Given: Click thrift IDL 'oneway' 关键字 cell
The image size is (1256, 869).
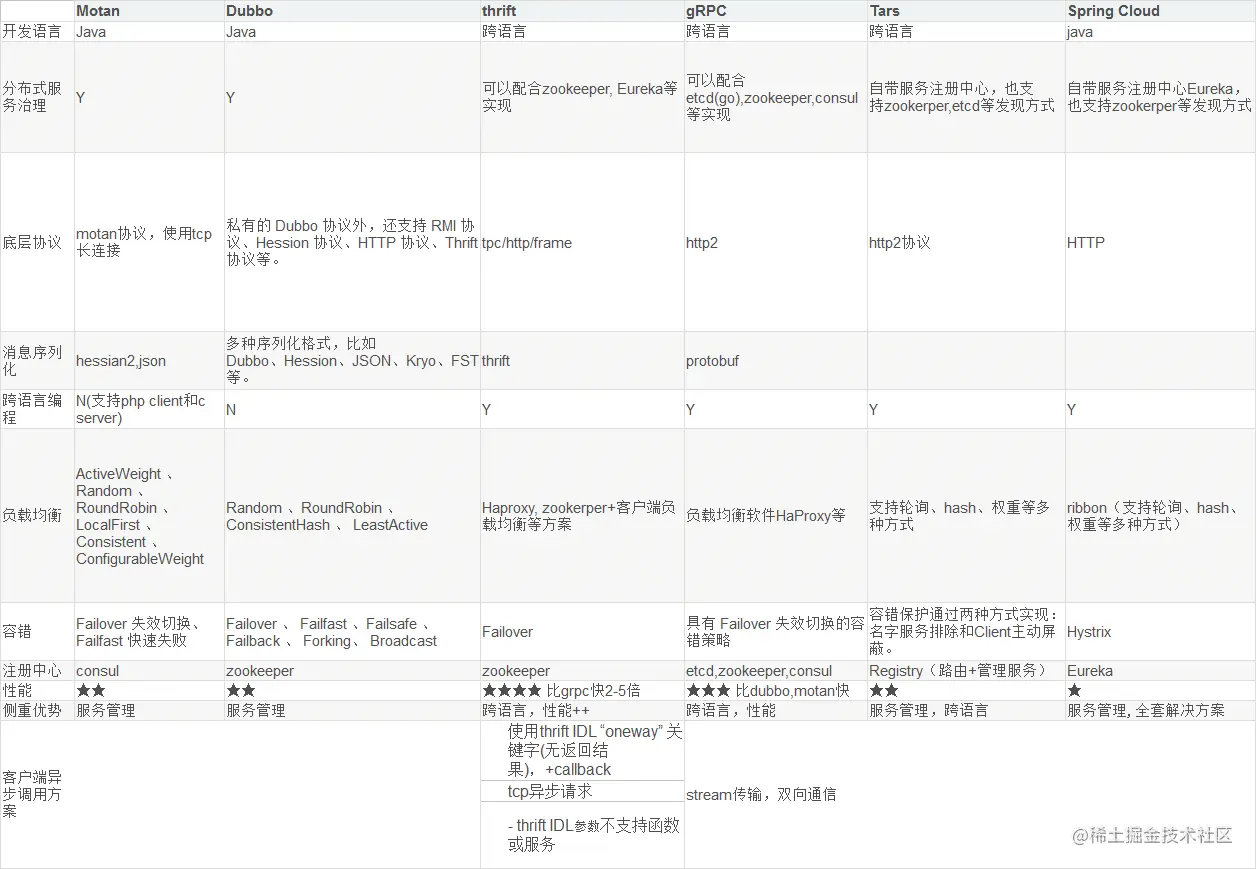Looking at the screenshot, I should (595, 751).
